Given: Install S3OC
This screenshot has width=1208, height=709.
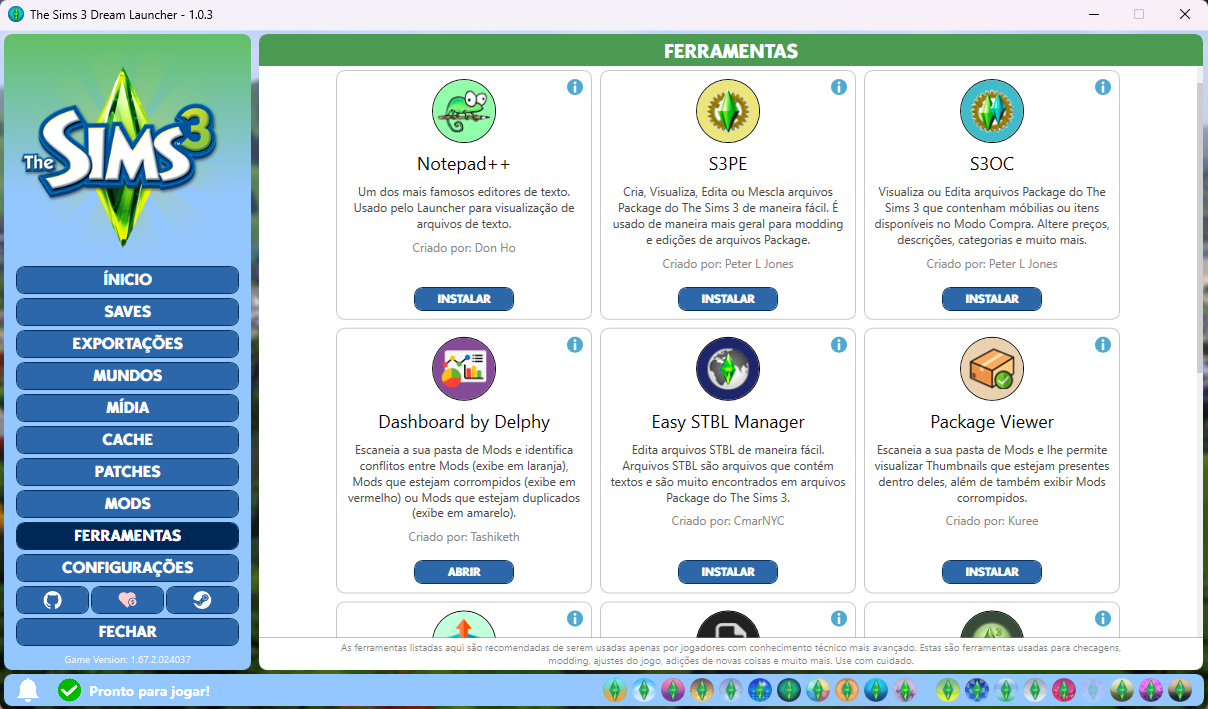Looking at the screenshot, I should (x=992, y=299).
